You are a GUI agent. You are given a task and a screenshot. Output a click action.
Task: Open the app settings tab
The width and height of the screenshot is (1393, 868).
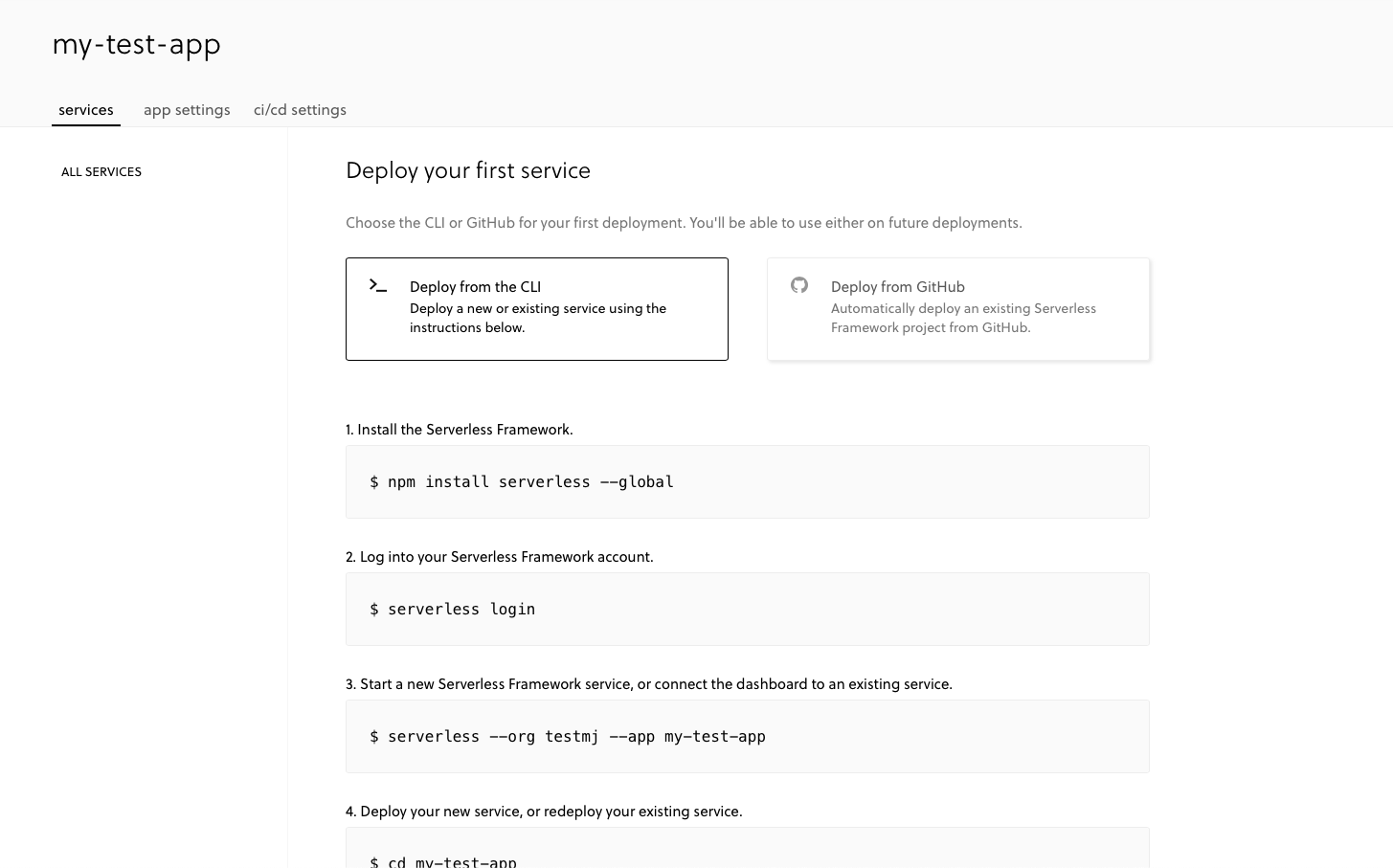click(187, 110)
